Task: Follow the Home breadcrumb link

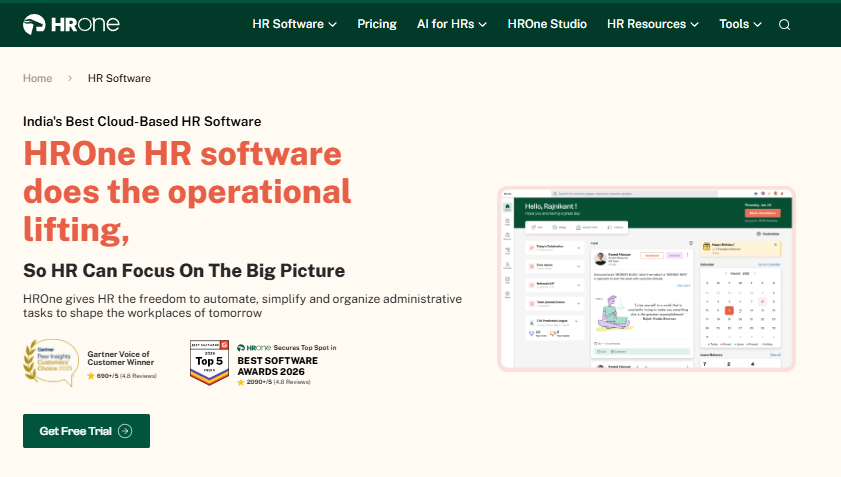Action: pyautogui.click(x=38, y=78)
